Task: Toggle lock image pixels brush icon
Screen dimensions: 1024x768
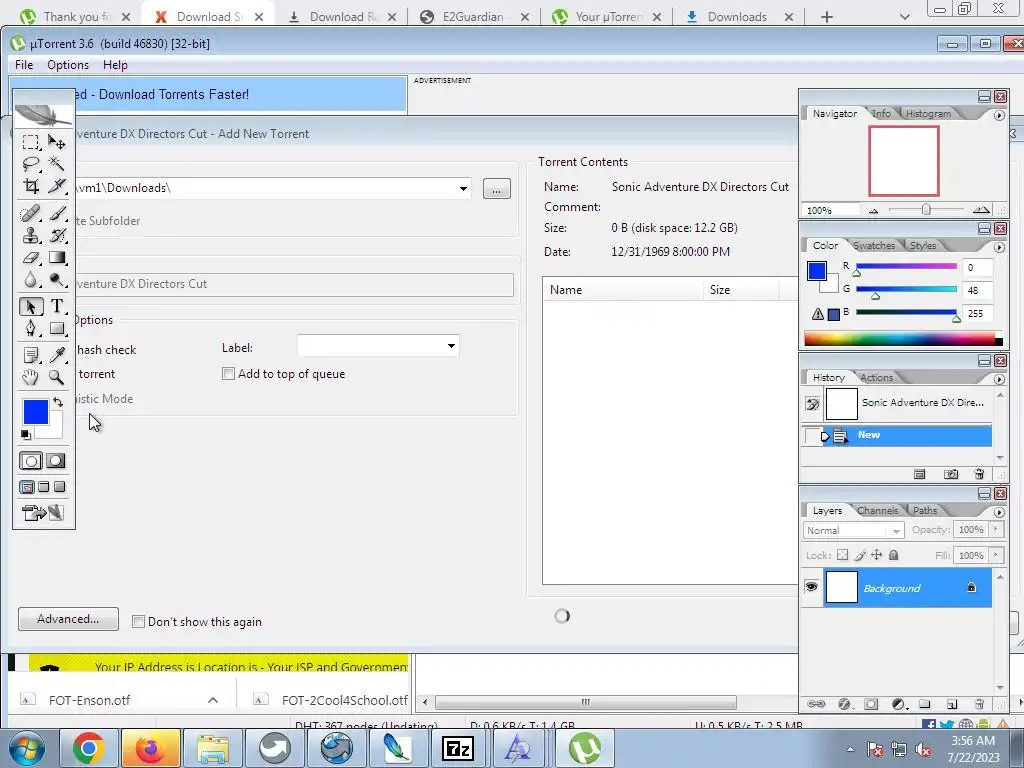Action: 860,555
